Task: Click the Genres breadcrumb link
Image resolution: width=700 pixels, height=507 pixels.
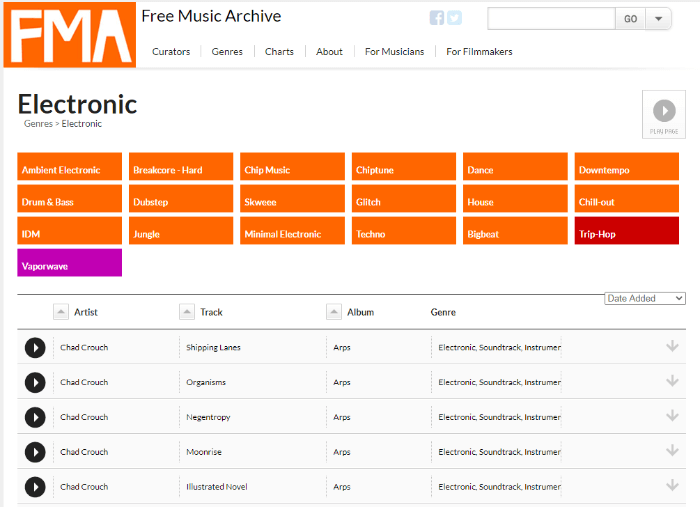Action: coord(38,124)
